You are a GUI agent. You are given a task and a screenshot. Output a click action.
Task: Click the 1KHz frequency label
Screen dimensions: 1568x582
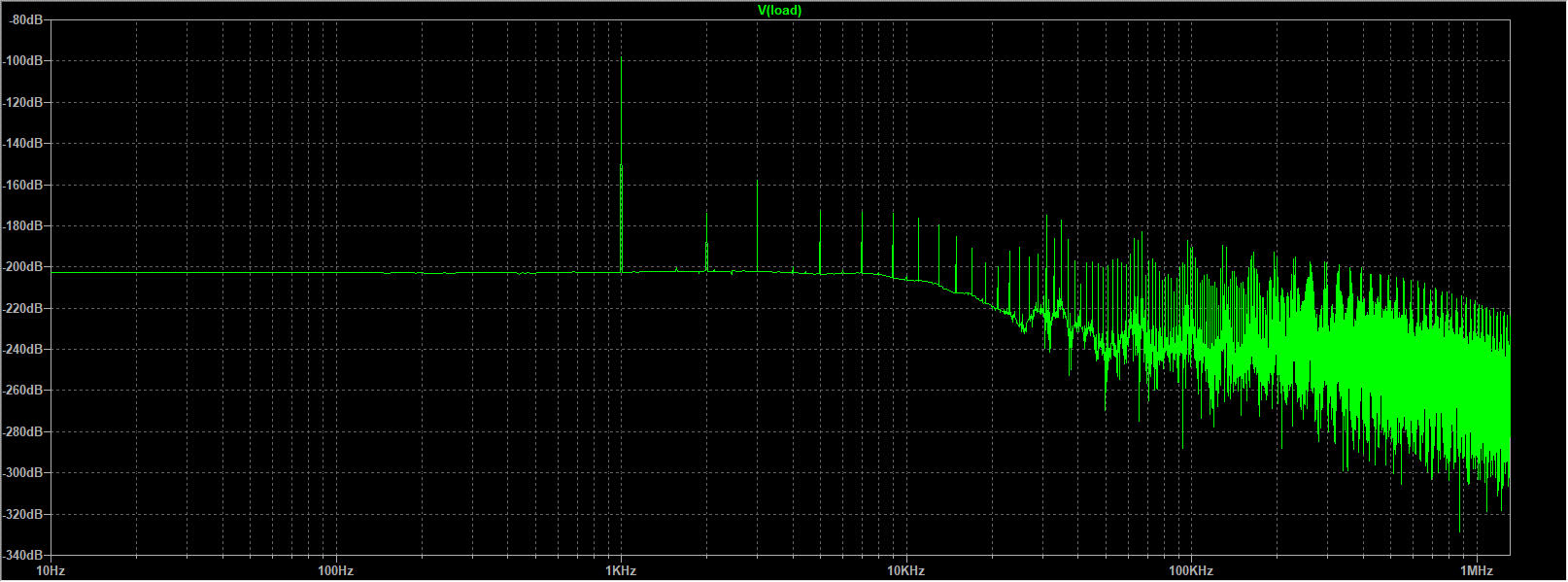(x=621, y=571)
